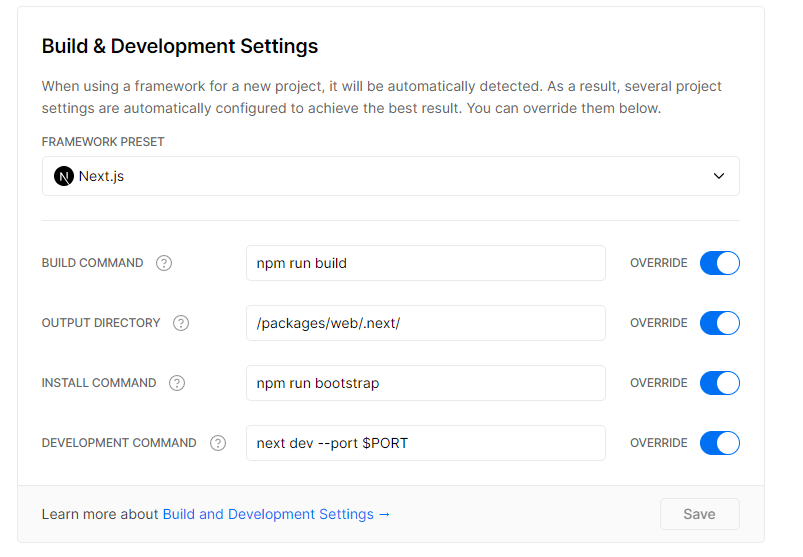This screenshot has height=557, width=803.
Task: Open the Framework Preset dropdown
Action: pyautogui.click(x=391, y=176)
